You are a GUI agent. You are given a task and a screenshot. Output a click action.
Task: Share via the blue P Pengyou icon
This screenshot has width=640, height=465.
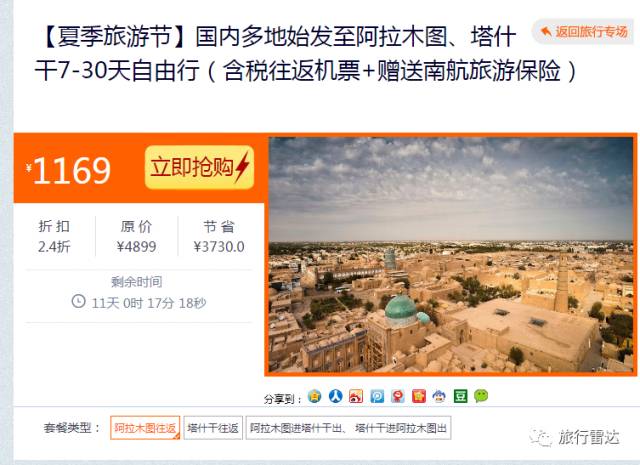pyautogui.click(x=377, y=396)
